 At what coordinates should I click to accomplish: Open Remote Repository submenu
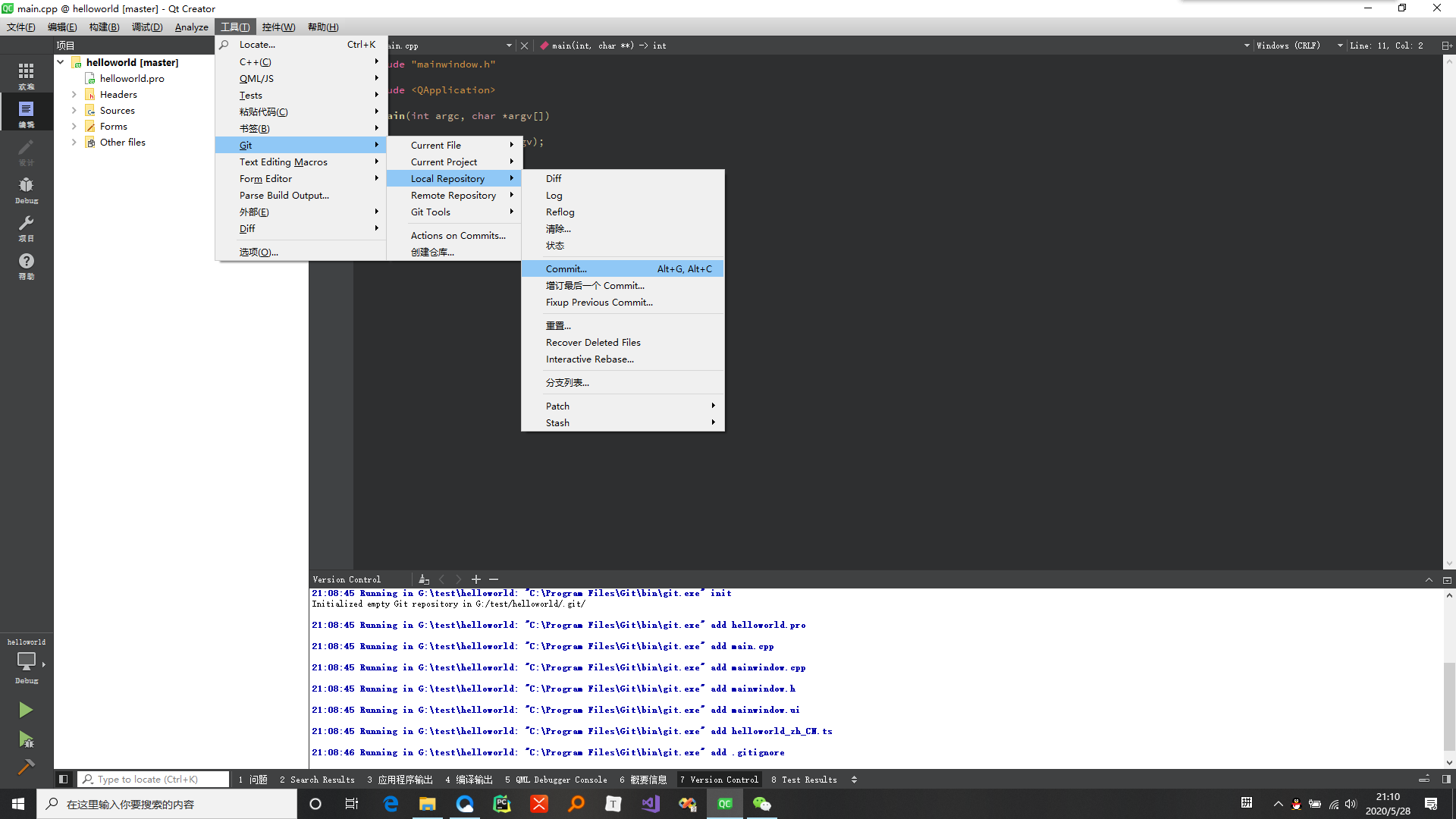(x=453, y=196)
